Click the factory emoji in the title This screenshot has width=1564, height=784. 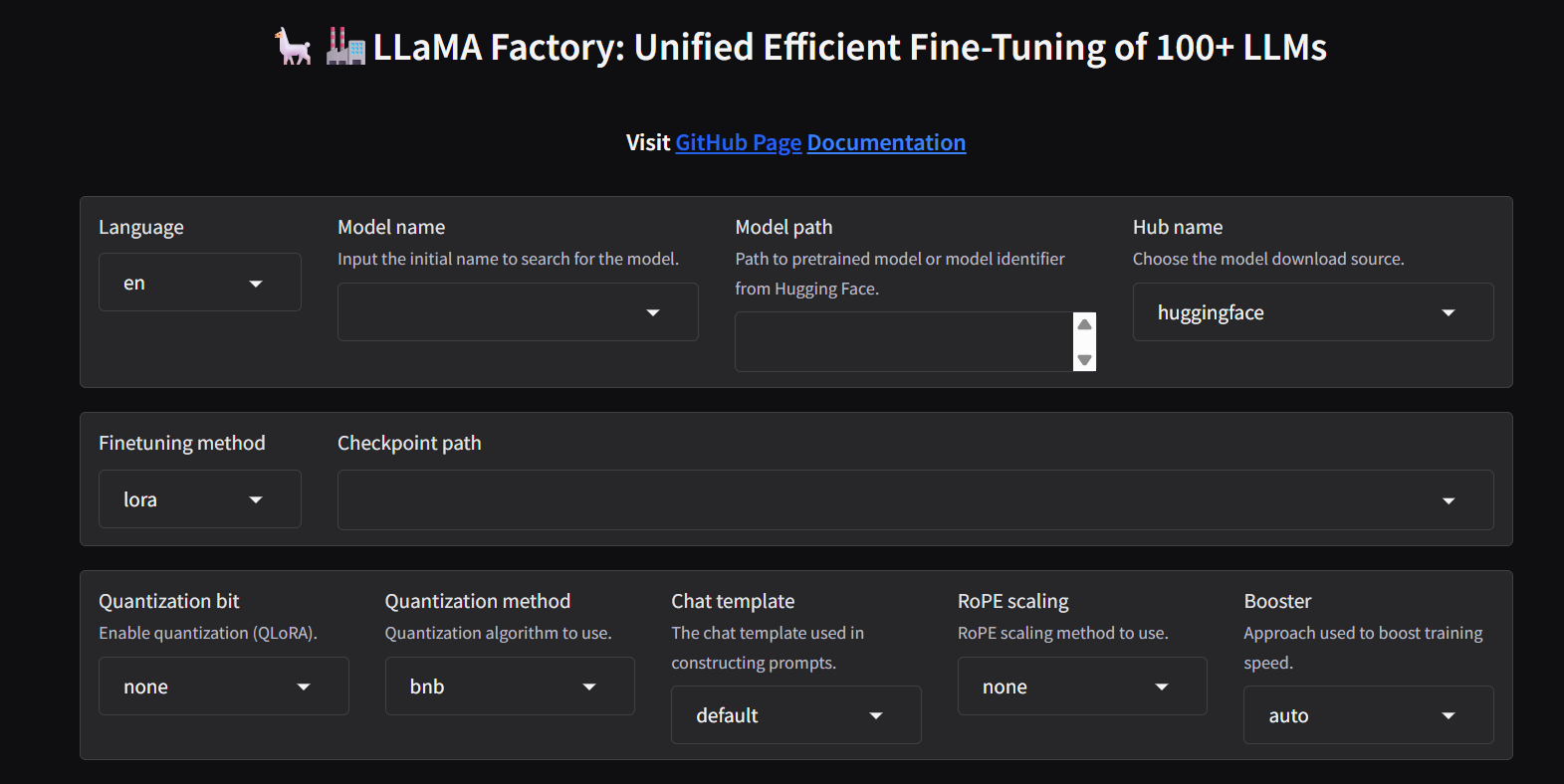[x=343, y=47]
